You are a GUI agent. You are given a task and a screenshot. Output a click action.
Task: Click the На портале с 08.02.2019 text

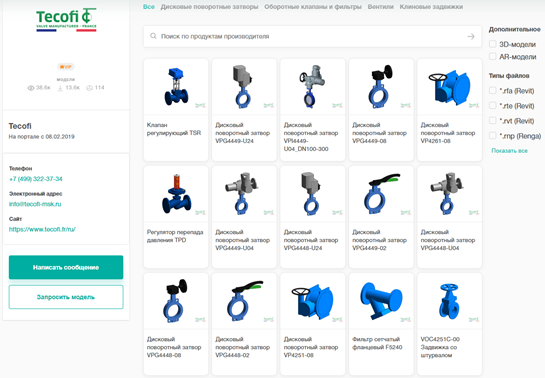point(41,137)
